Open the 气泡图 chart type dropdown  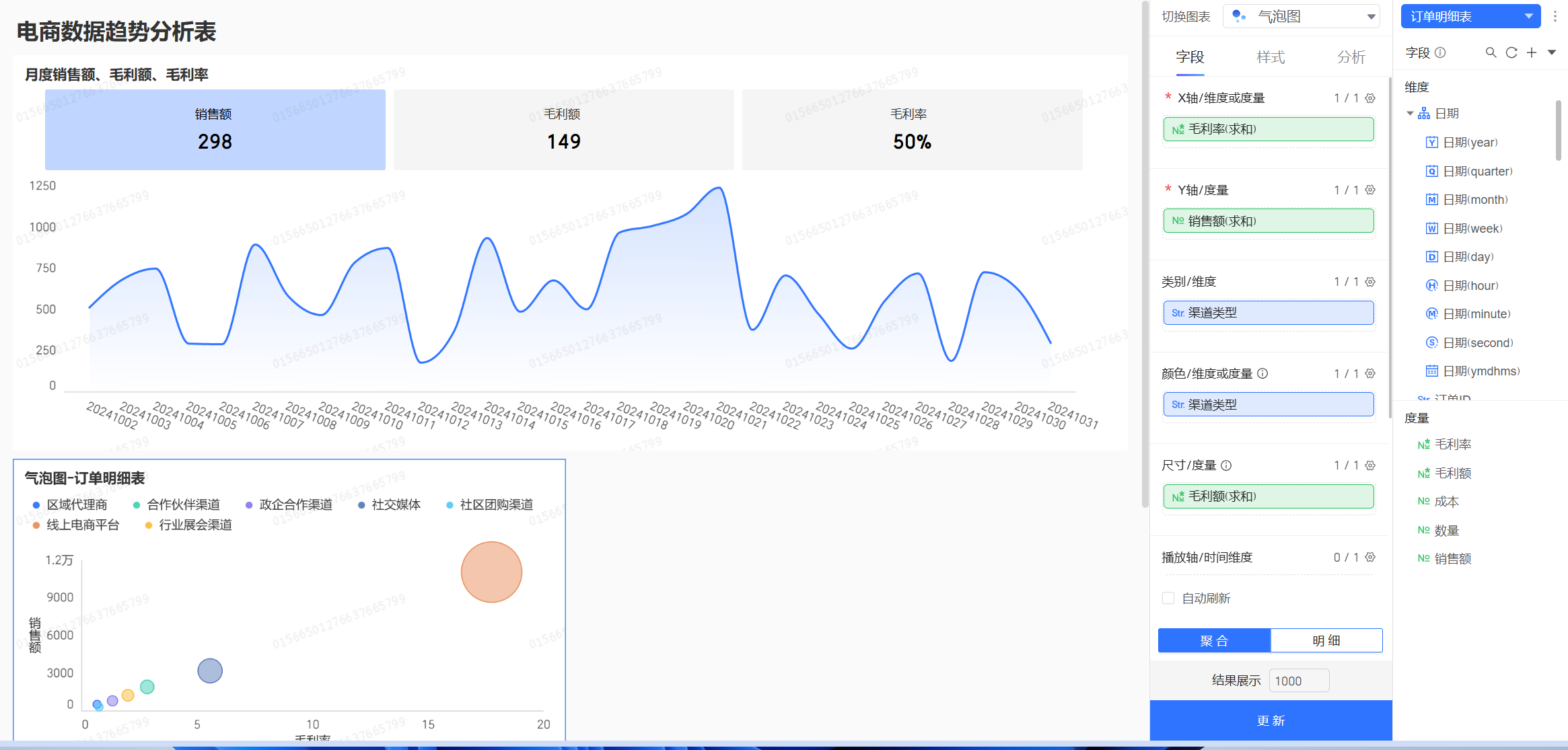point(1302,16)
